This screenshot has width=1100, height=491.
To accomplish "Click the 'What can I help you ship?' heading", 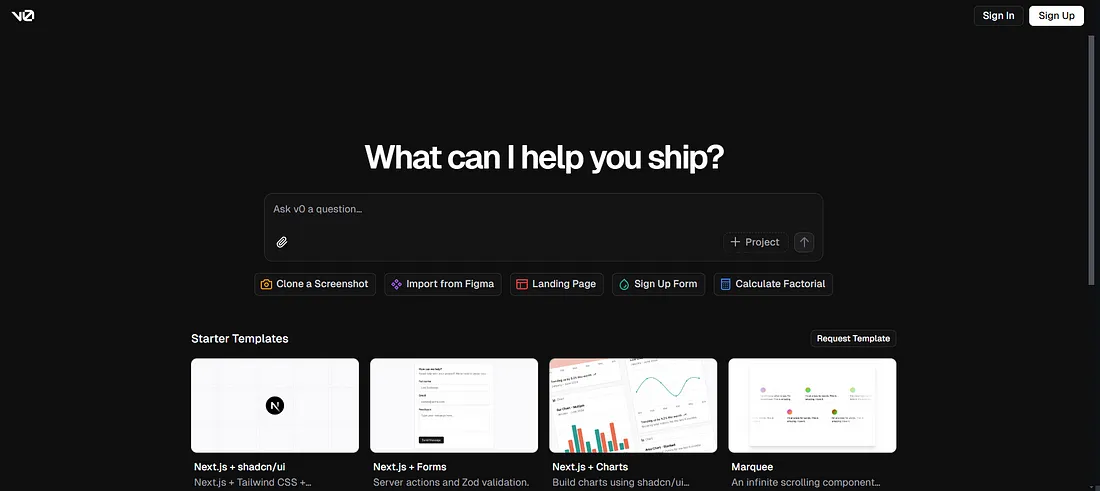I will pyautogui.click(x=544, y=157).
